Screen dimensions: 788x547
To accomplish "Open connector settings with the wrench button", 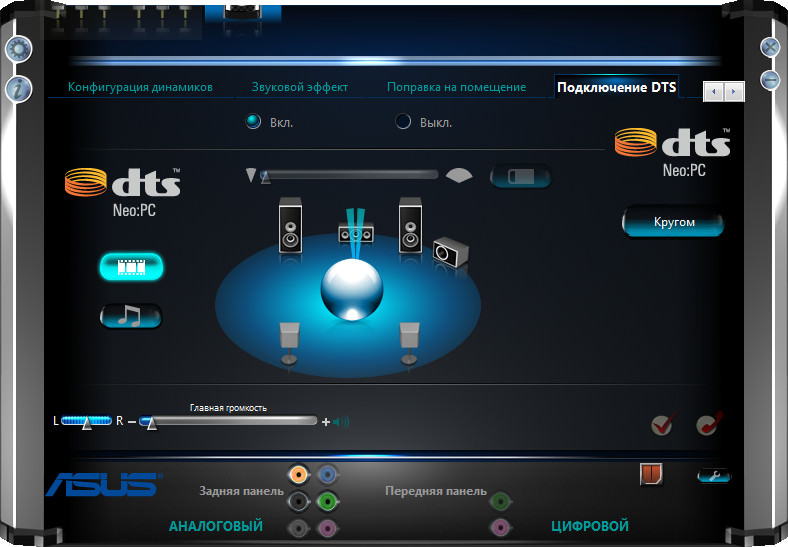I will pyautogui.click(x=714, y=476).
